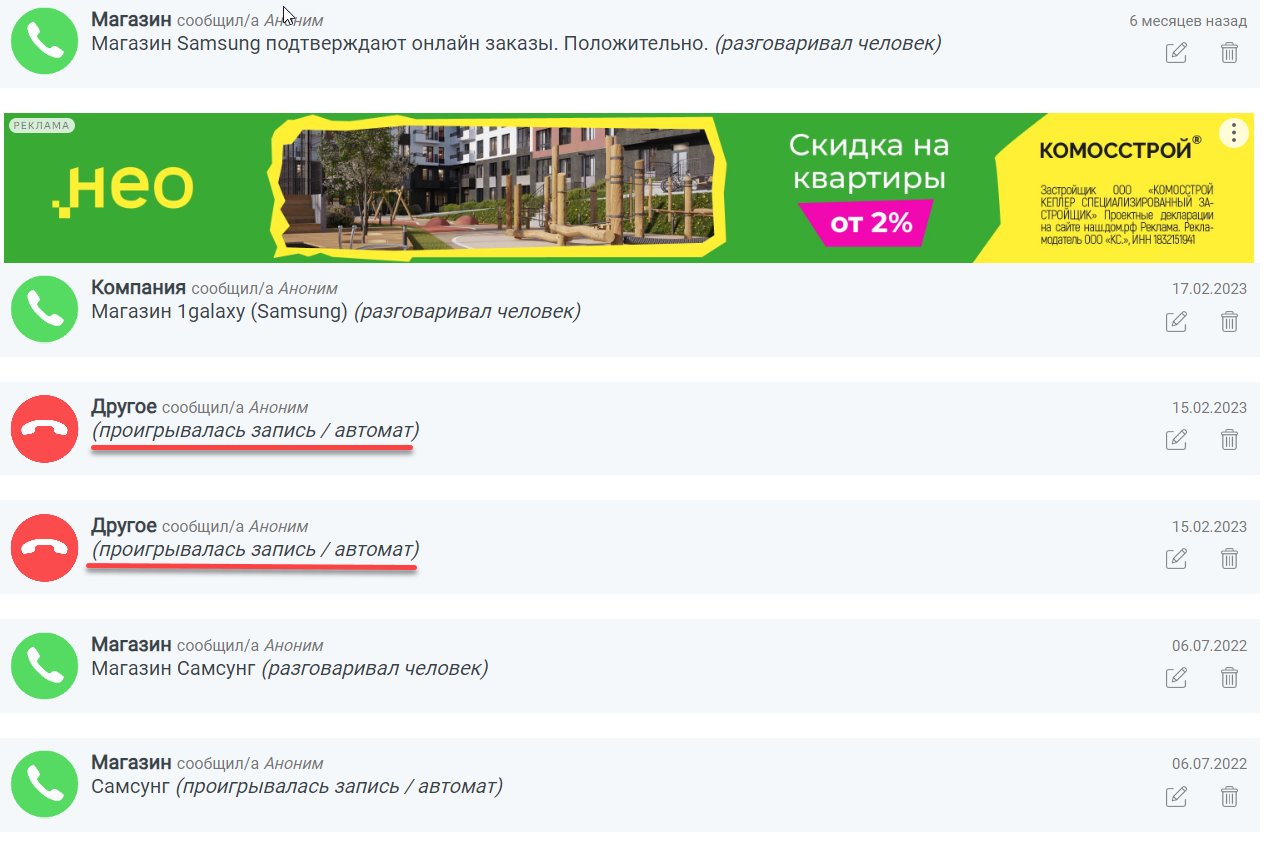
Task: Delete the Магазин Самсунг review
Action: pos(1229,678)
